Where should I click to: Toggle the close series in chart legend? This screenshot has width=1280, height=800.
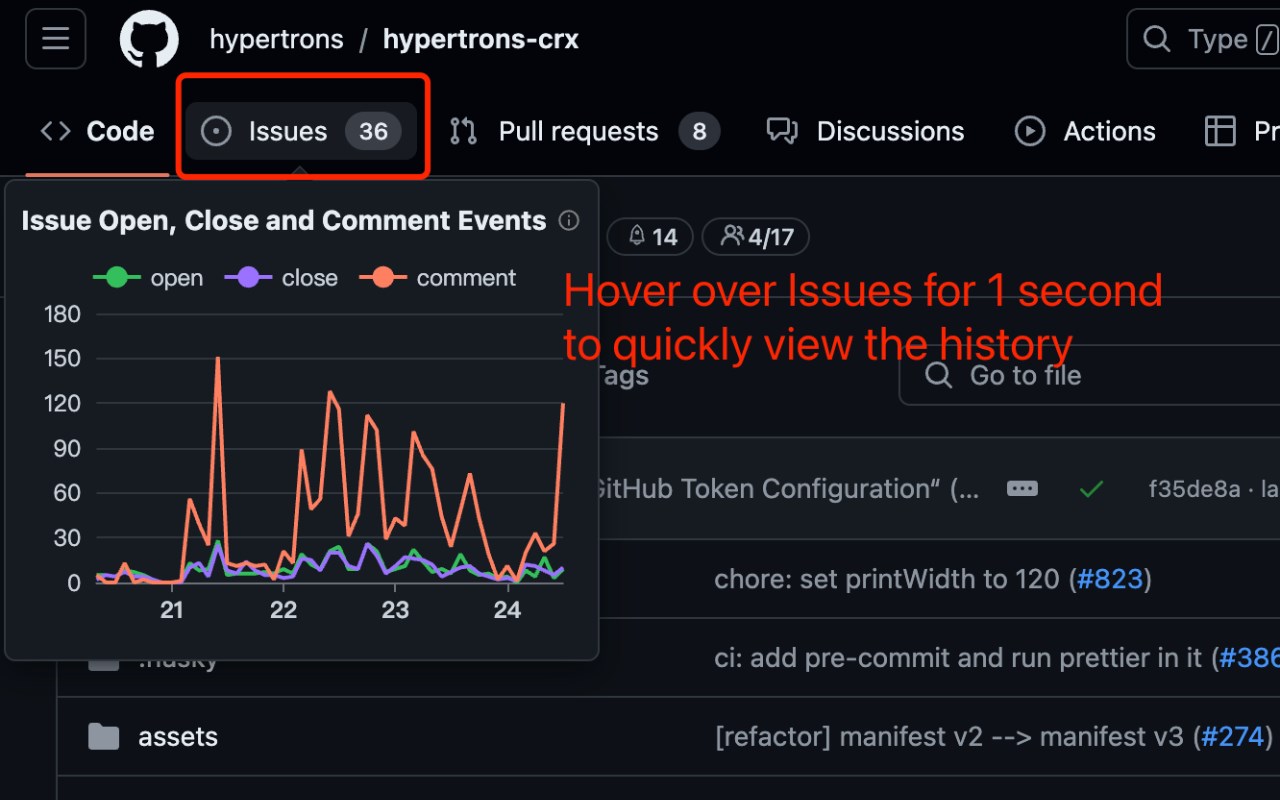pyautogui.click(x=281, y=278)
